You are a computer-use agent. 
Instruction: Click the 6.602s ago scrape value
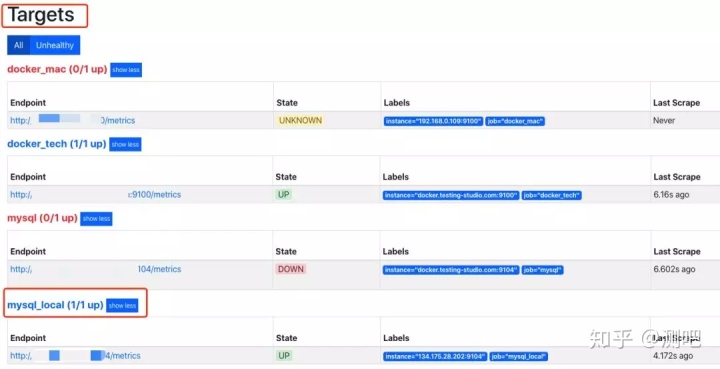(x=674, y=269)
